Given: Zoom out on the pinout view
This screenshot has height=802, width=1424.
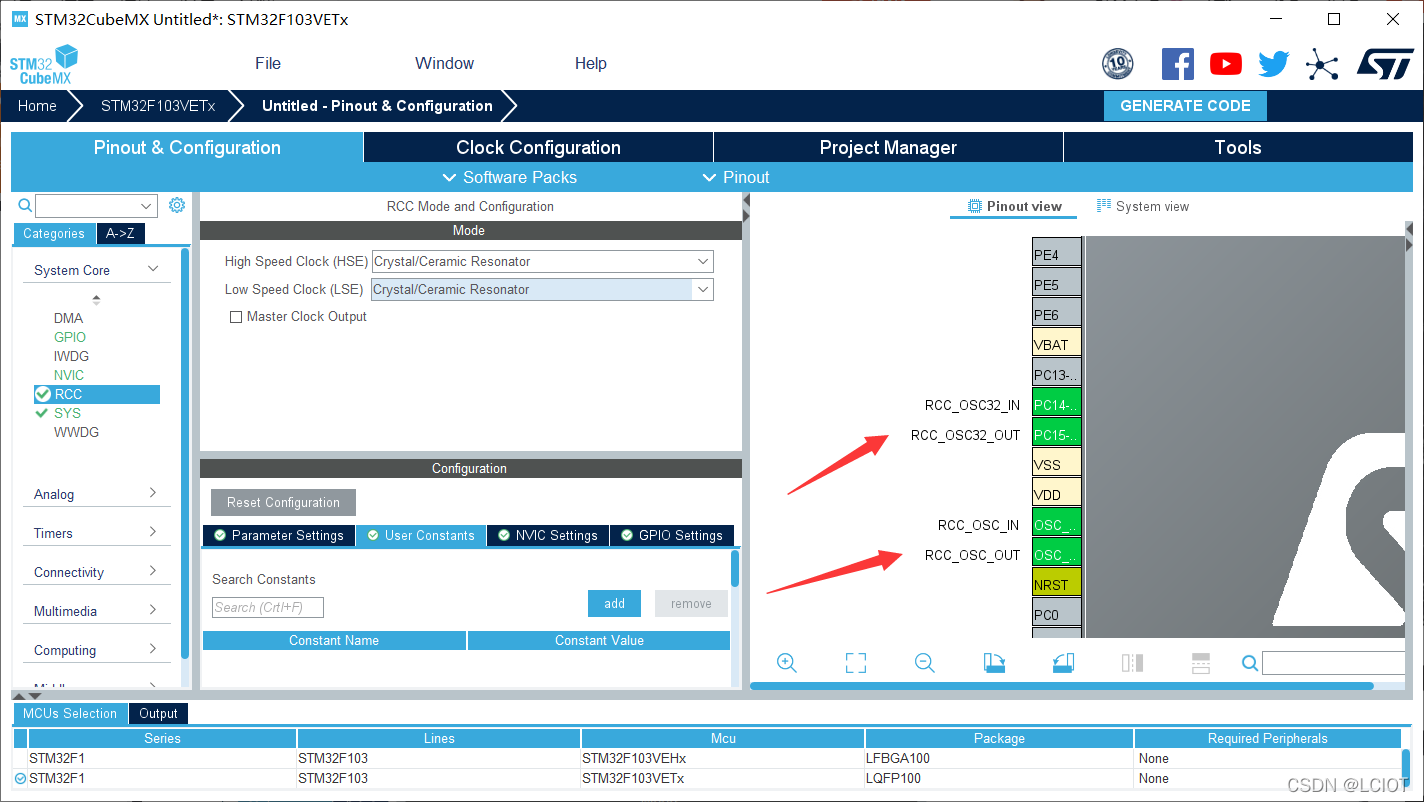Looking at the screenshot, I should tap(925, 663).
